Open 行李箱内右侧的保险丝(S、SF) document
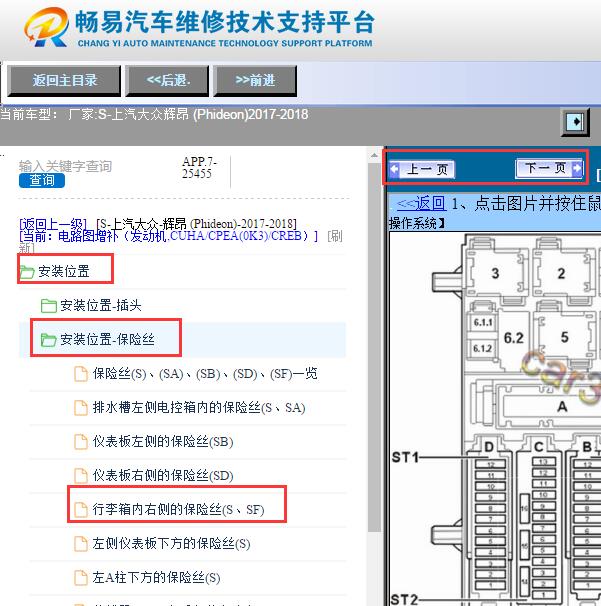The image size is (601, 606). [x=179, y=509]
